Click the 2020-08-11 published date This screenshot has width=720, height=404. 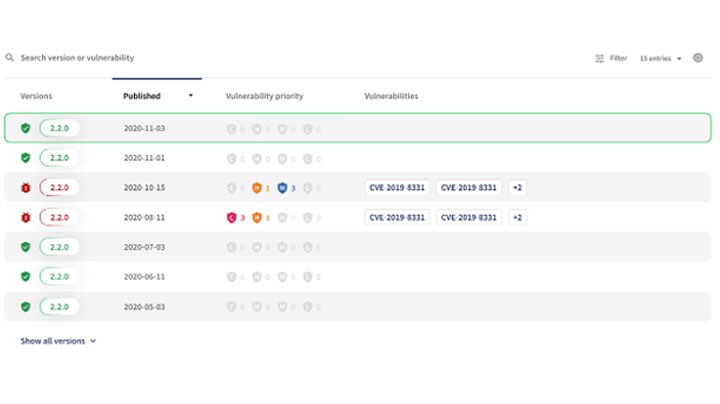[x=144, y=218]
